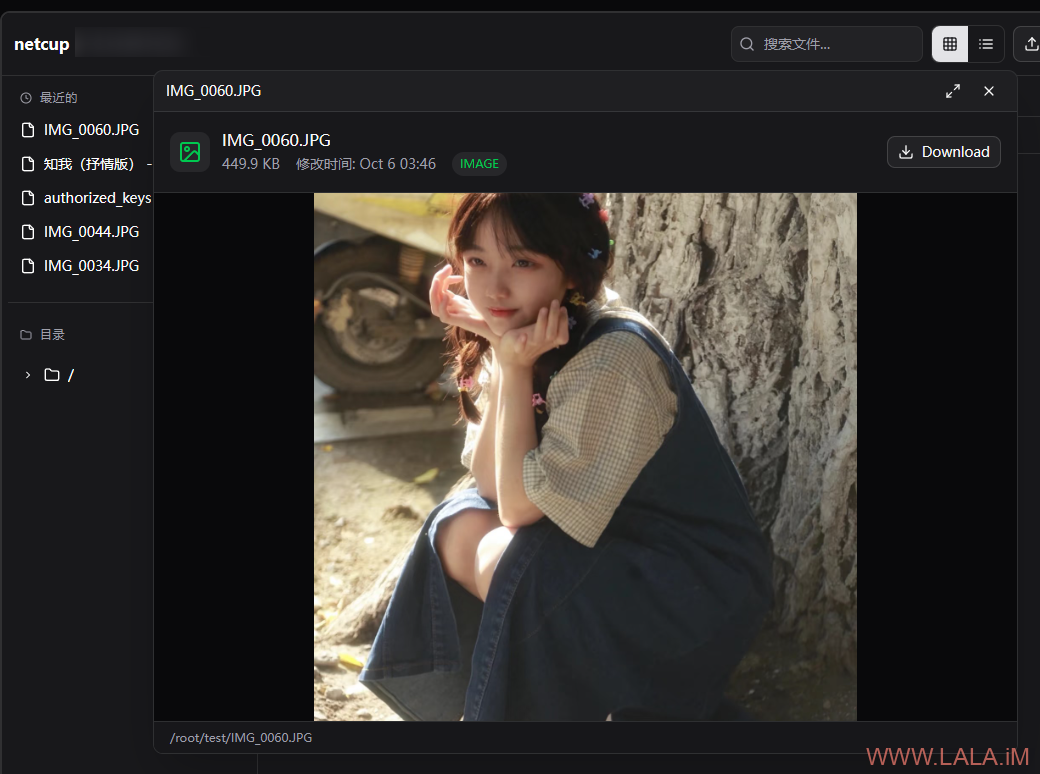Click the file icon beside IMG_0044.JPG
The image size is (1040, 774).
pyautogui.click(x=28, y=232)
